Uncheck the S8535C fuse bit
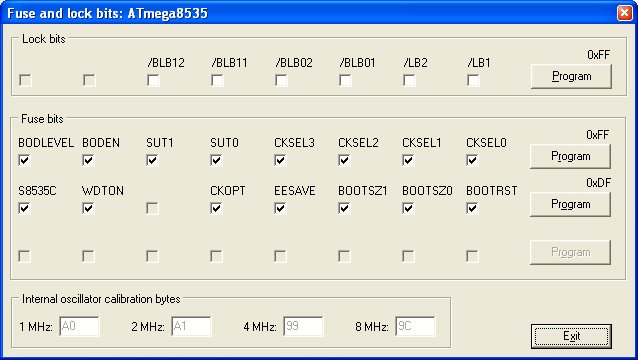 pyautogui.click(x=24, y=208)
